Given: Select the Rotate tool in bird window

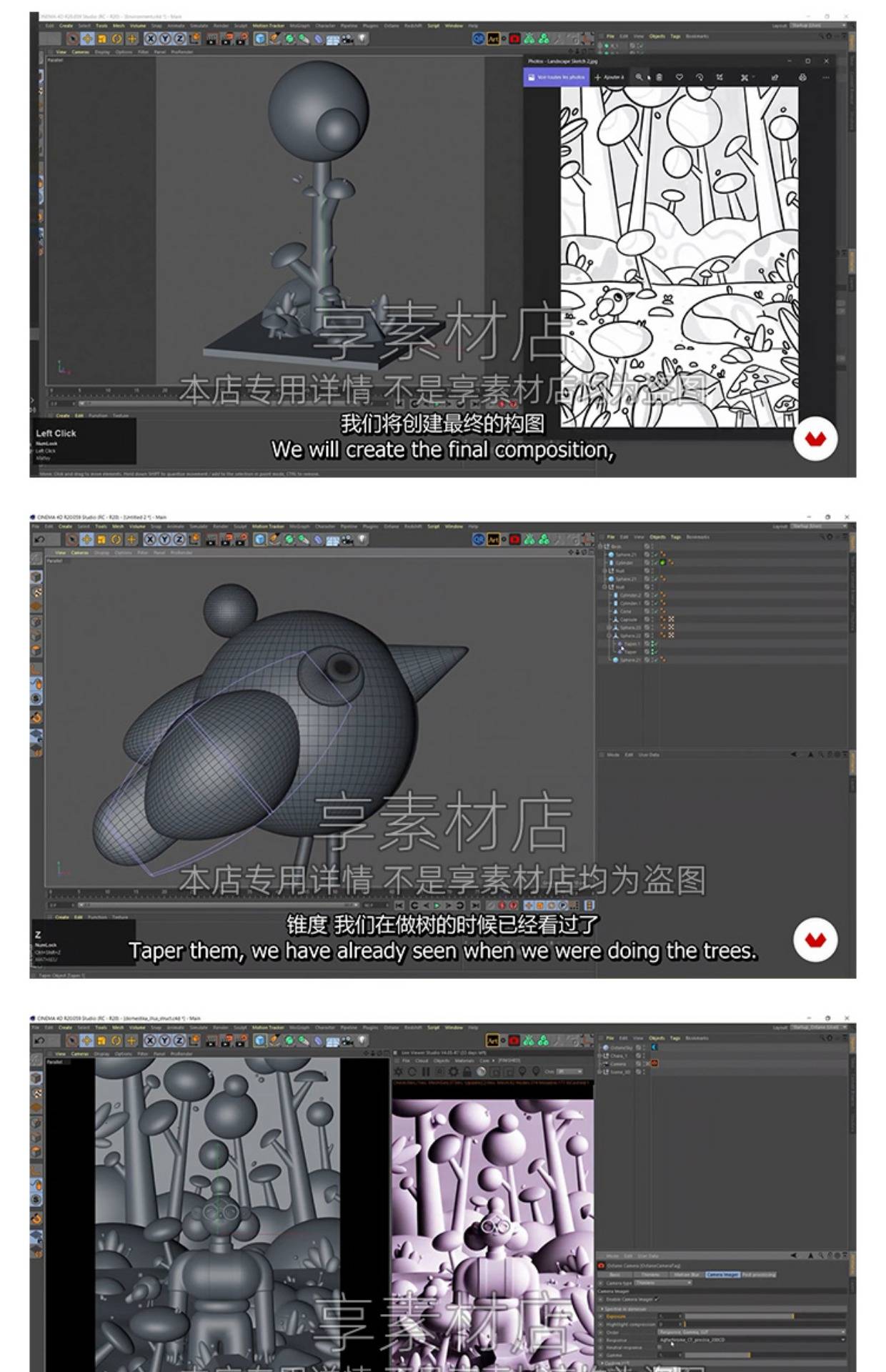Looking at the screenshot, I should (x=116, y=540).
